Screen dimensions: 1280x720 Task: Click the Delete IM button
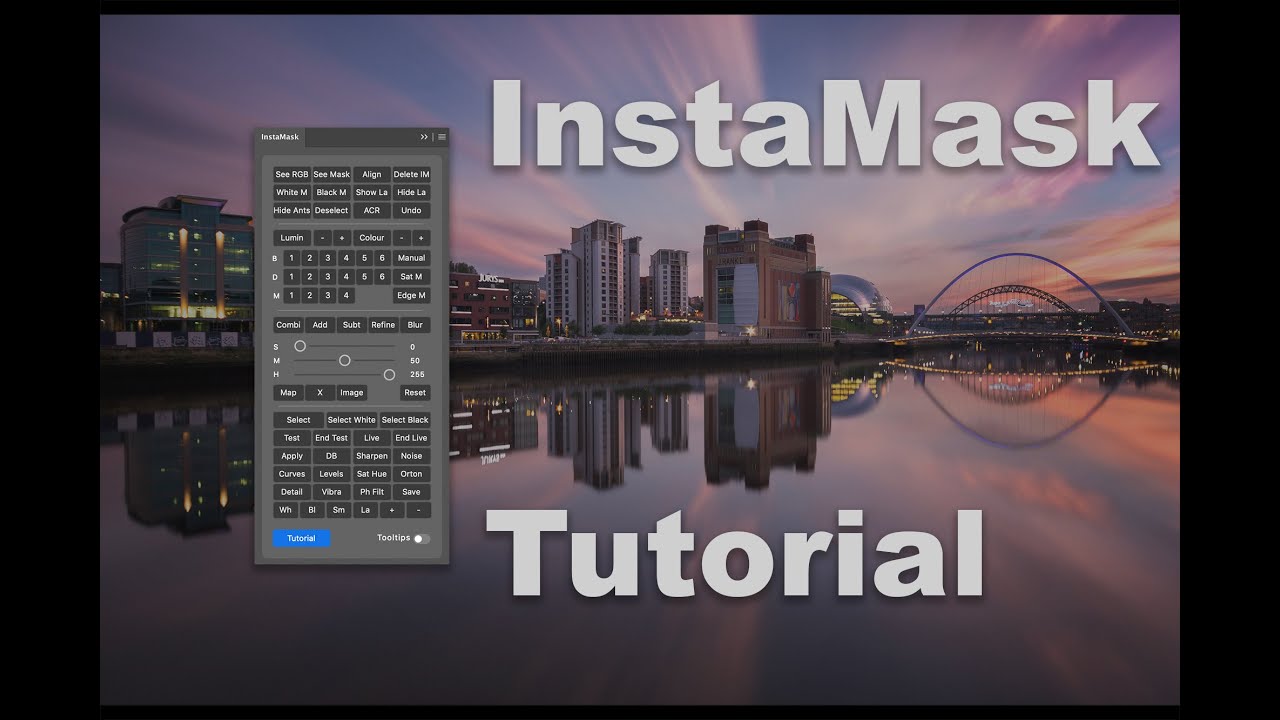[412, 174]
